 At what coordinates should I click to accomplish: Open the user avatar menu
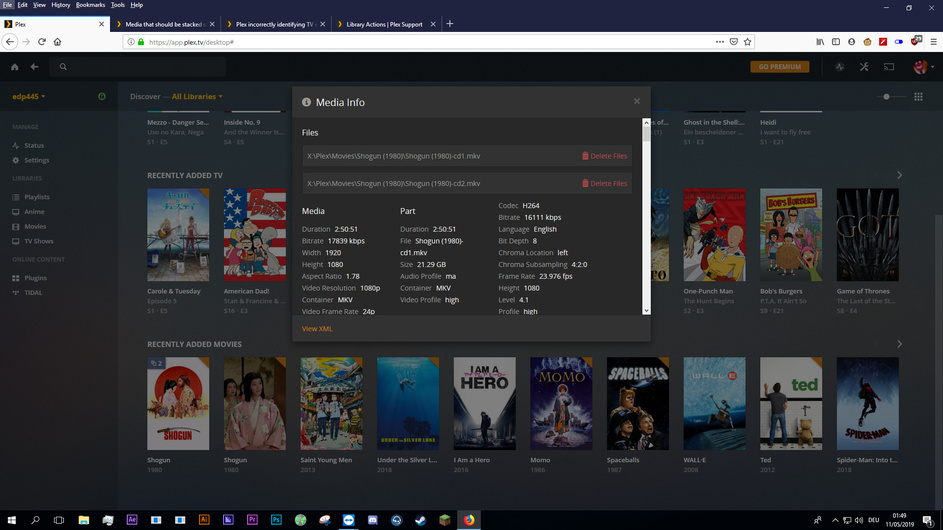923,67
